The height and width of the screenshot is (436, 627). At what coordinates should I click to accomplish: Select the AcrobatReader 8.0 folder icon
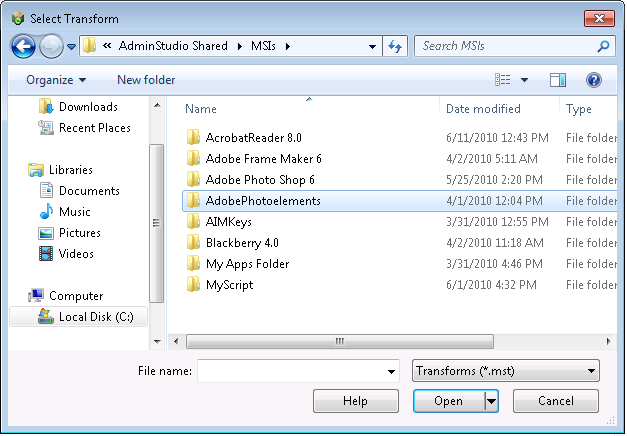[194, 138]
